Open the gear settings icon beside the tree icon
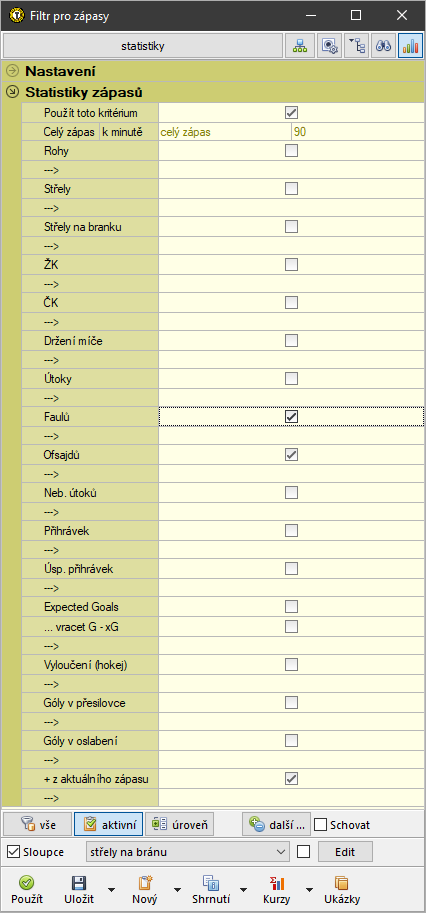The width and height of the screenshot is (426, 913). tap(329, 46)
